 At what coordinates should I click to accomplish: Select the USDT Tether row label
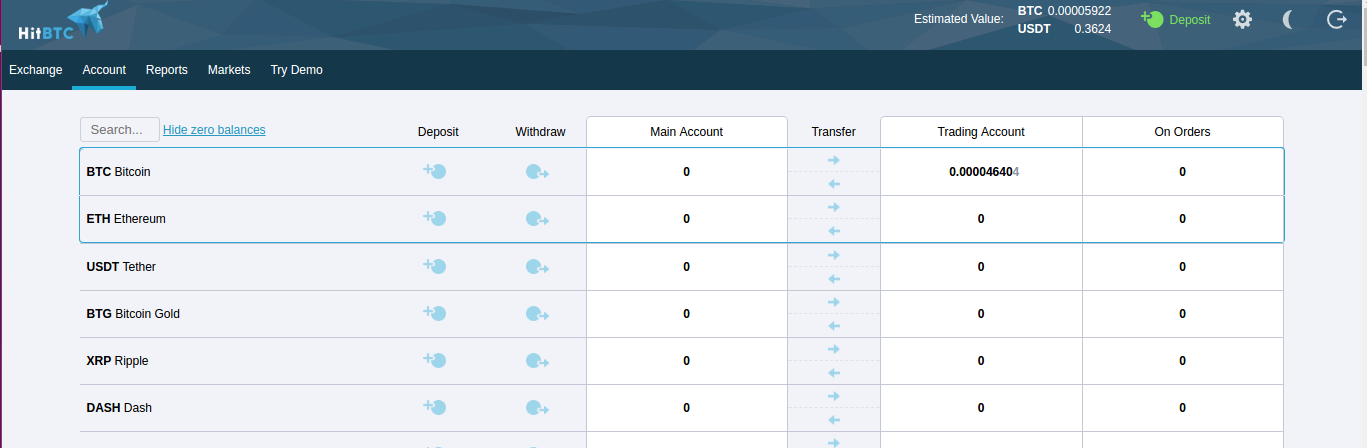click(x=121, y=267)
